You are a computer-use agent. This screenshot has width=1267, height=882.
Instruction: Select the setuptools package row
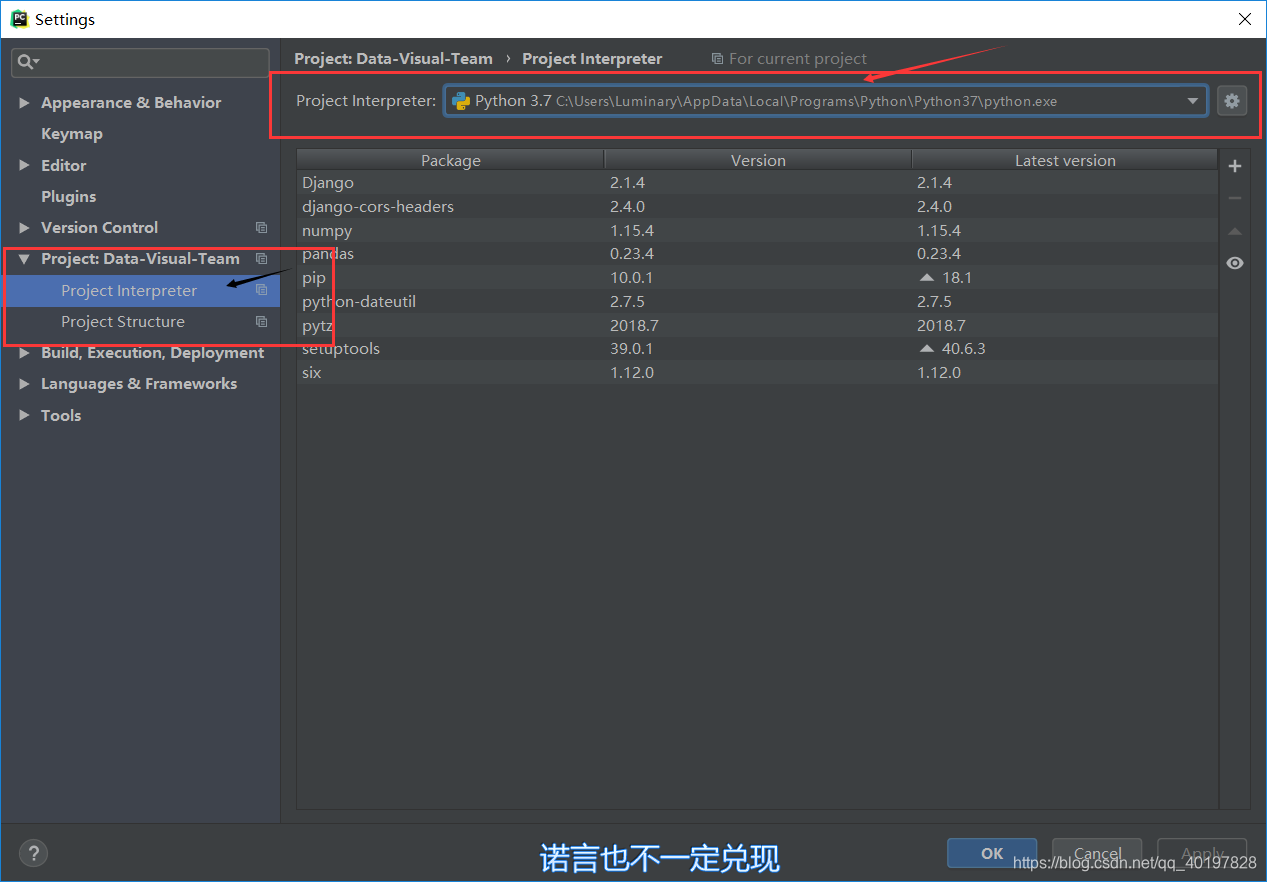(757, 349)
